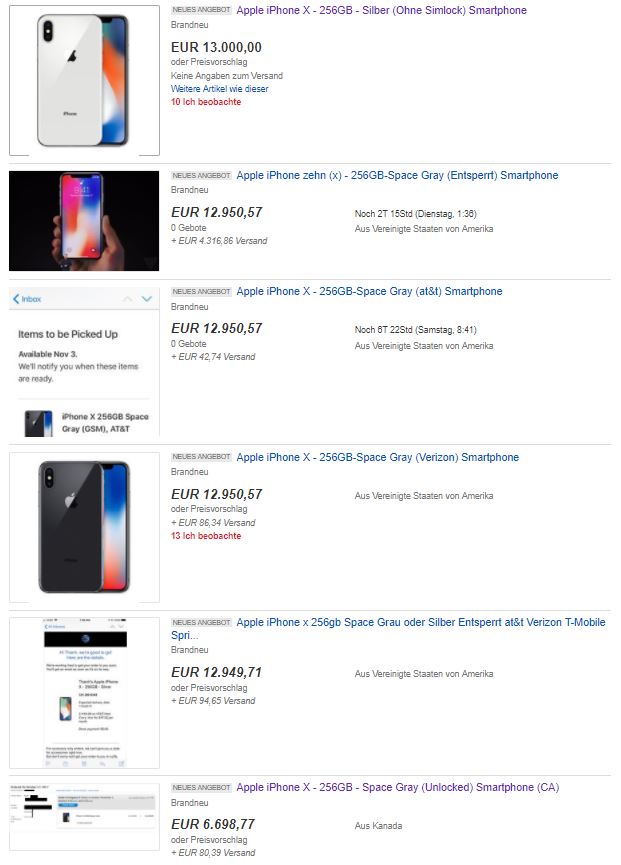Click the 'Items to be Picked Up' thumbnail
Screen dimensions: 621x865
(84, 362)
